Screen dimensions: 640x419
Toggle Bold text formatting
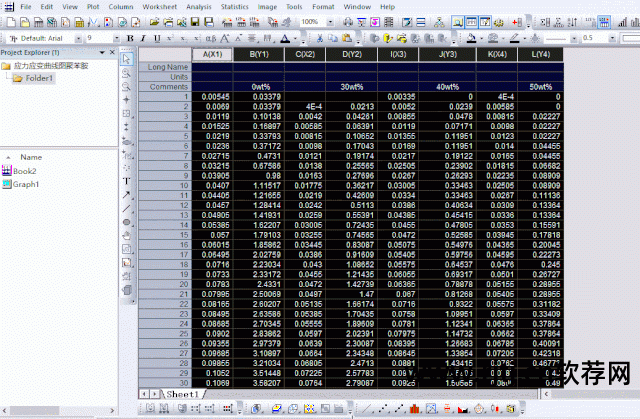pos(130,38)
